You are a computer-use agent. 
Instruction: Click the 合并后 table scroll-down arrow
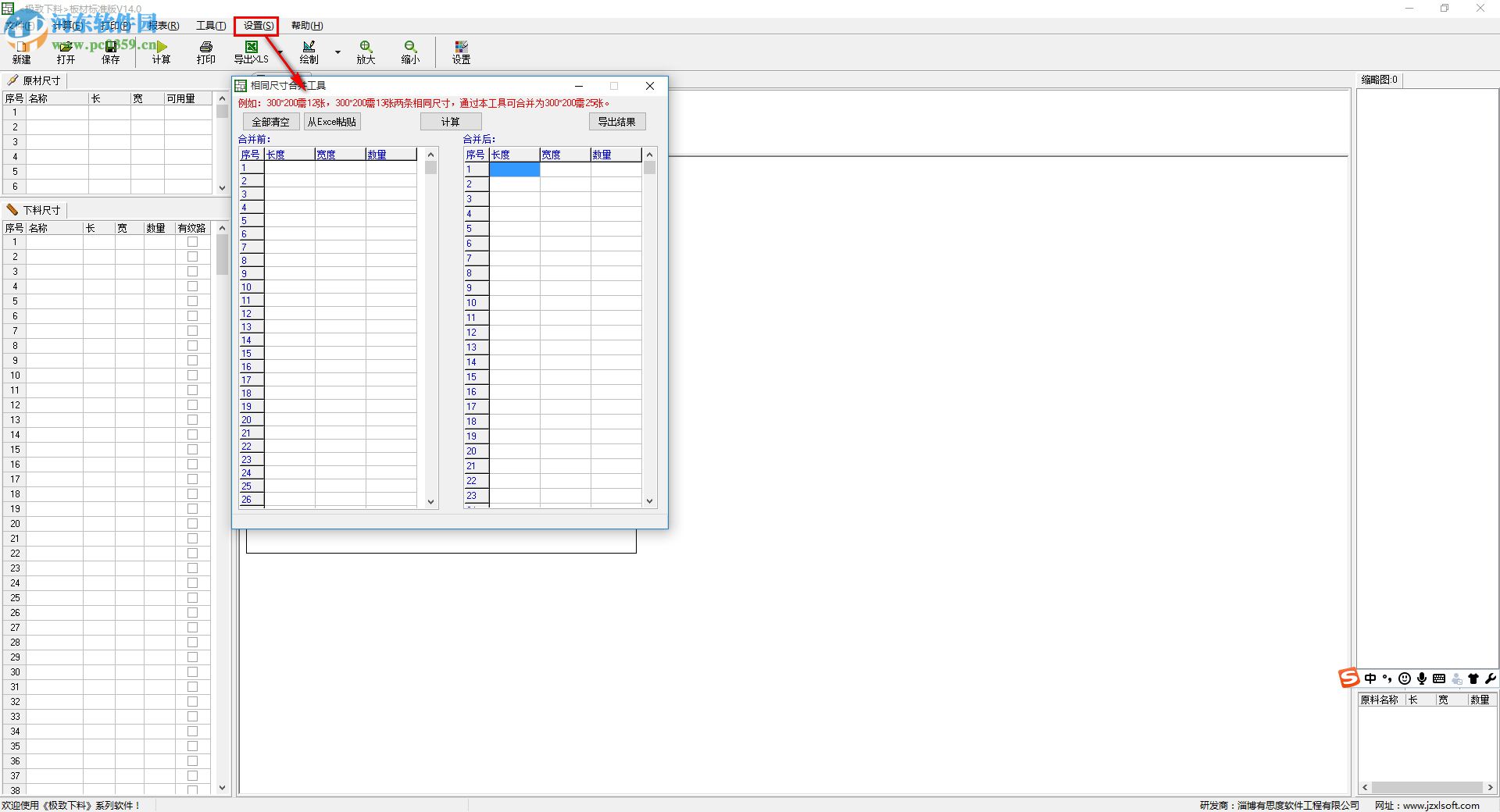(x=649, y=502)
